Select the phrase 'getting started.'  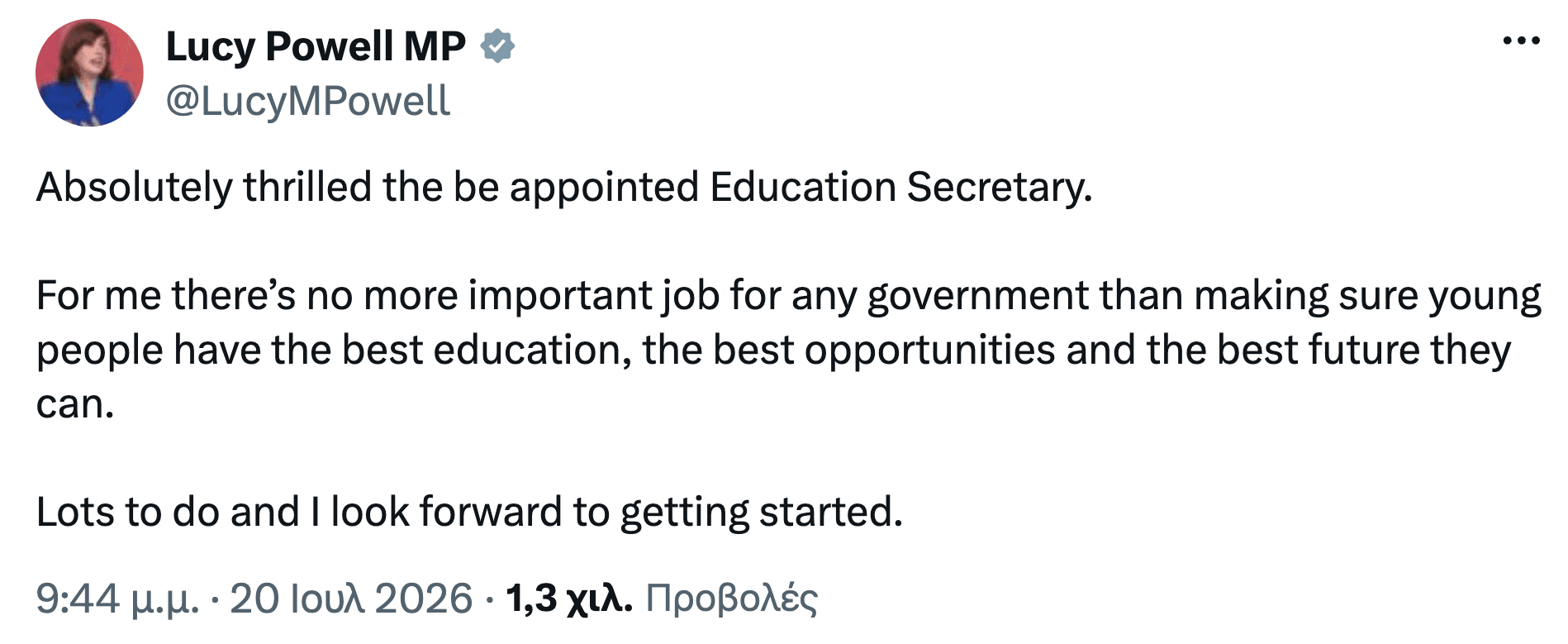[761, 513]
